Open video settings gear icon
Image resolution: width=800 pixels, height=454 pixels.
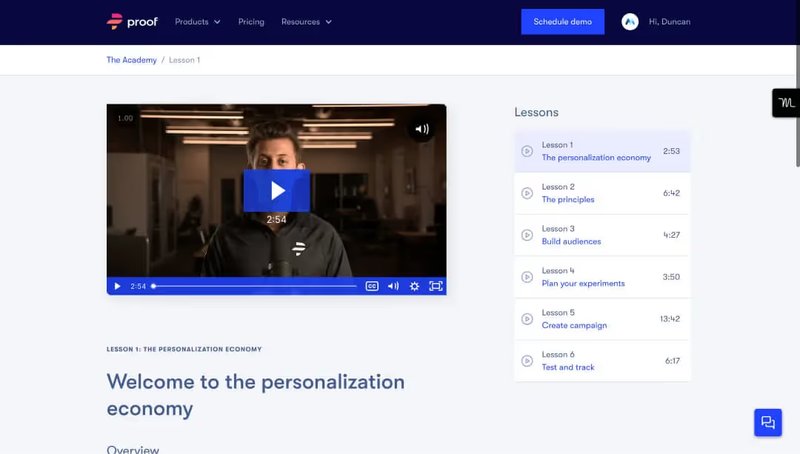pyautogui.click(x=414, y=286)
